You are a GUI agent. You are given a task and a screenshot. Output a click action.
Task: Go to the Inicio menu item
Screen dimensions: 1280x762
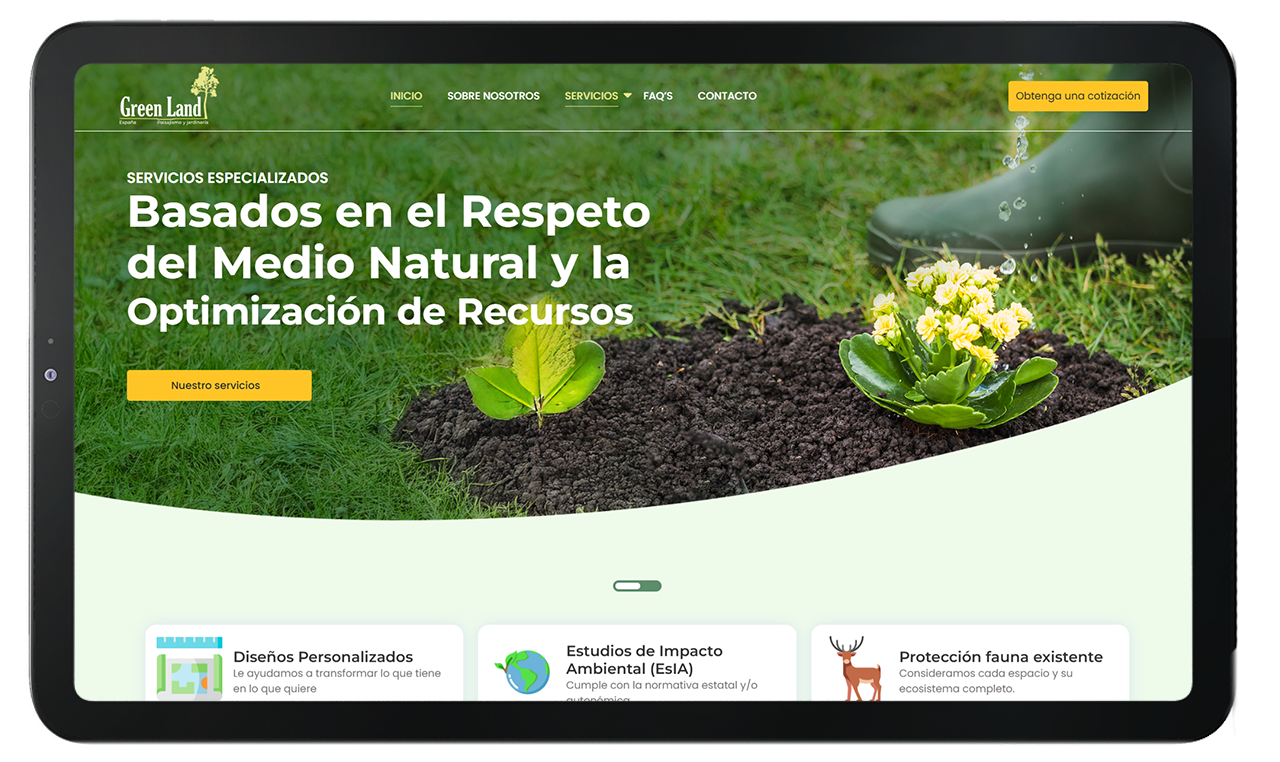(406, 96)
